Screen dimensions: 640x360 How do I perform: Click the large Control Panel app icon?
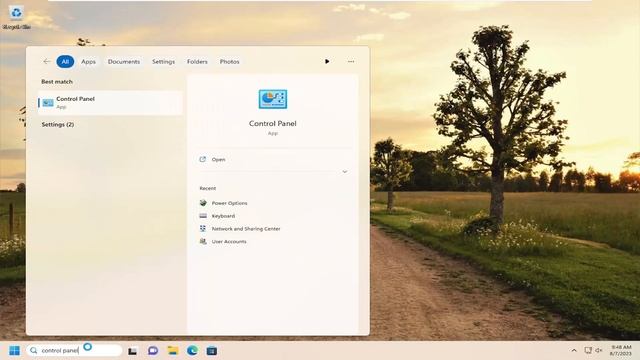[x=273, y=99]
